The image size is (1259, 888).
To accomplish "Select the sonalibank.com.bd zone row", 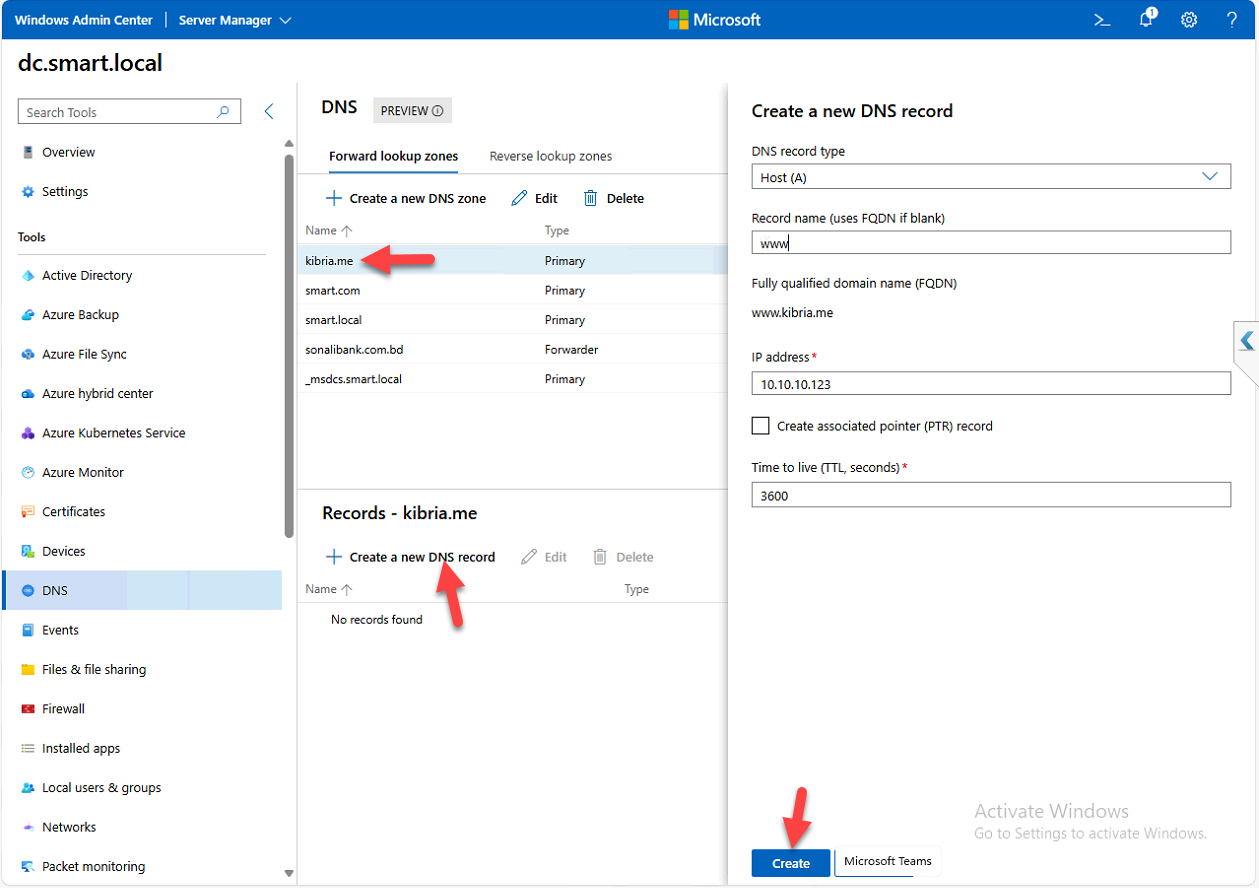I will (x=512, y=349).
